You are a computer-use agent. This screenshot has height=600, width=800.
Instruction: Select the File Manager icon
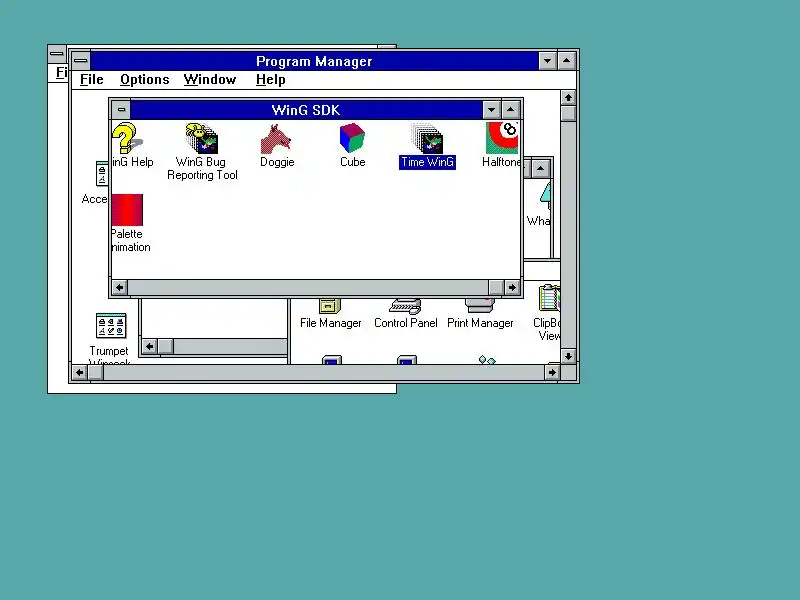click(330, 306)
